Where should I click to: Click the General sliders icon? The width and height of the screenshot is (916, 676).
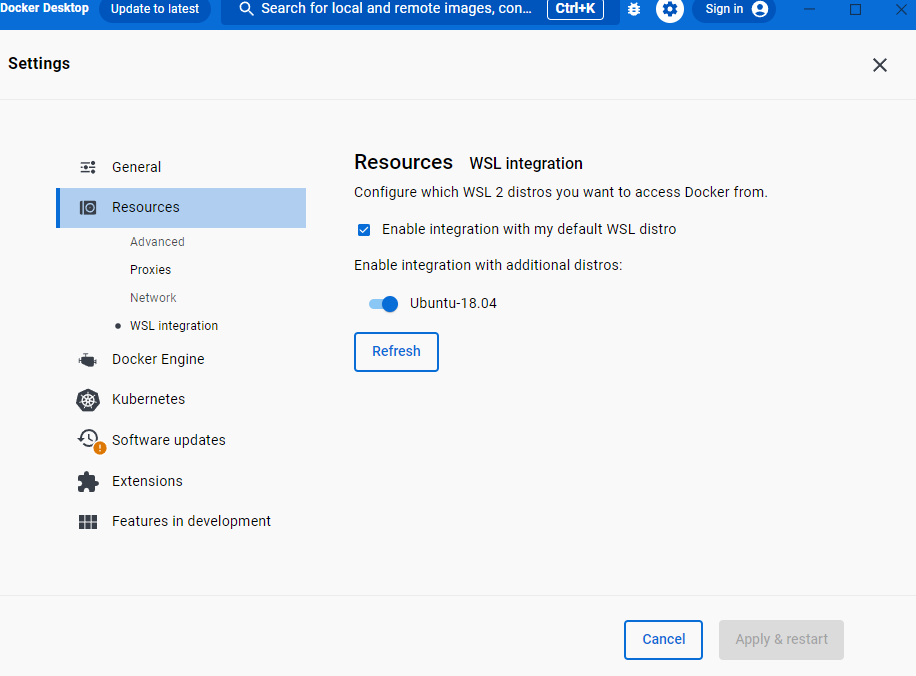pos(88,168)
